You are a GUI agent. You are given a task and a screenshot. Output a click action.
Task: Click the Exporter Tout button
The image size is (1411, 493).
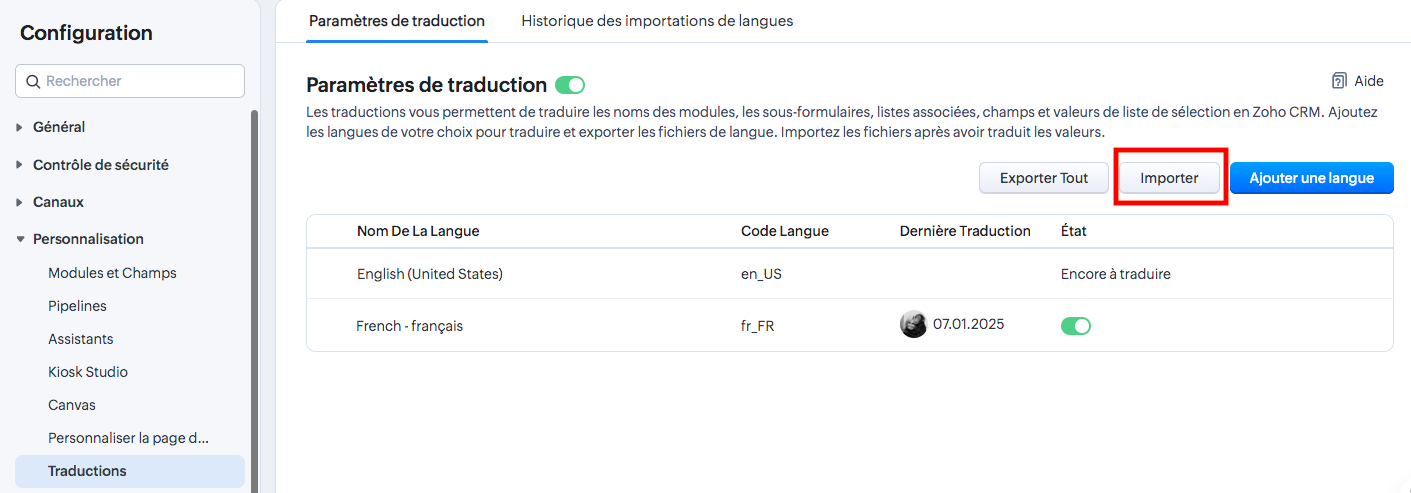pos(1044,178)
